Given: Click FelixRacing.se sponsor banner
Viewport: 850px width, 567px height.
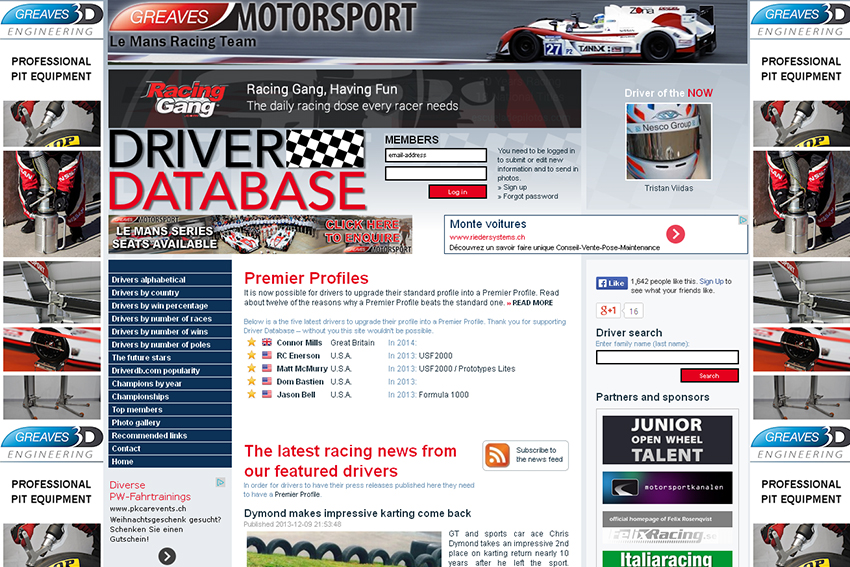Looking at the screenshot, I should [x=667, y=527].
